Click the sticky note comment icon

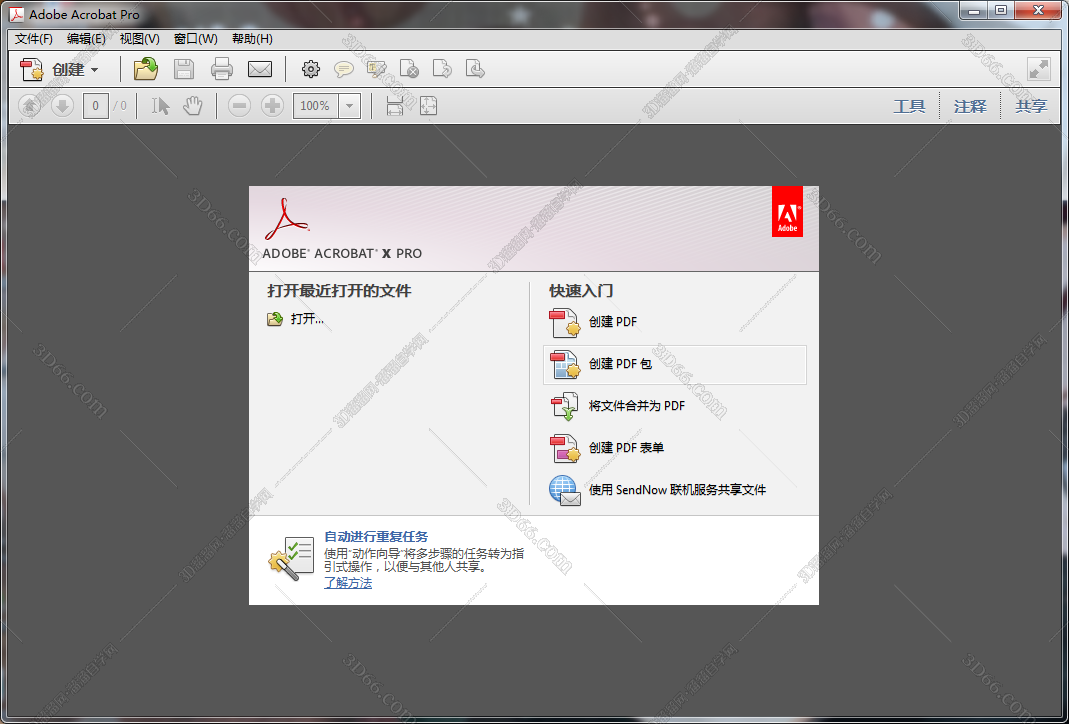click(343, 69)
